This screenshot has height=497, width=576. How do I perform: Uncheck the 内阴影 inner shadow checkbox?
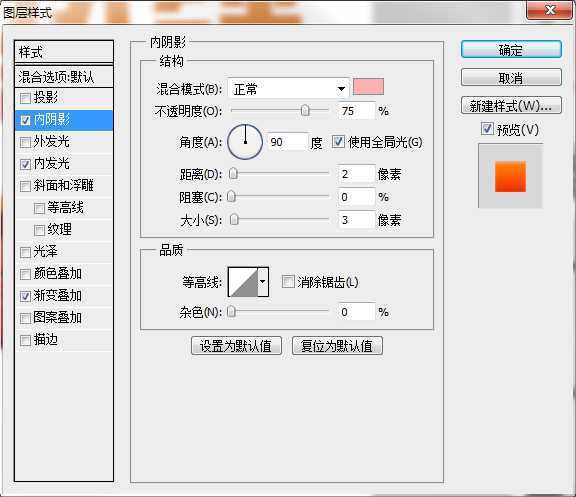(25, 120)
